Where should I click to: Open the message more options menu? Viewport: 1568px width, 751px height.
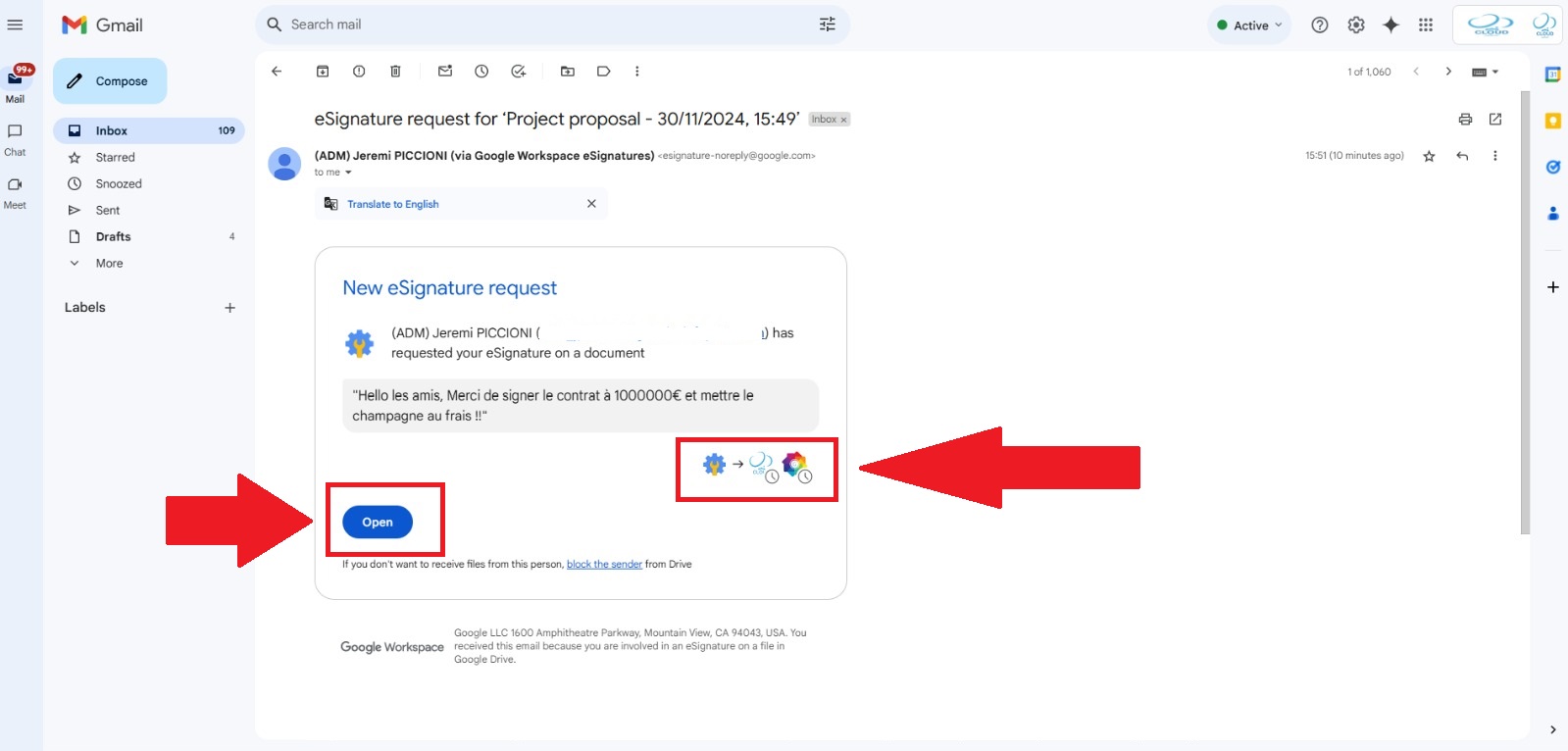1494,156
